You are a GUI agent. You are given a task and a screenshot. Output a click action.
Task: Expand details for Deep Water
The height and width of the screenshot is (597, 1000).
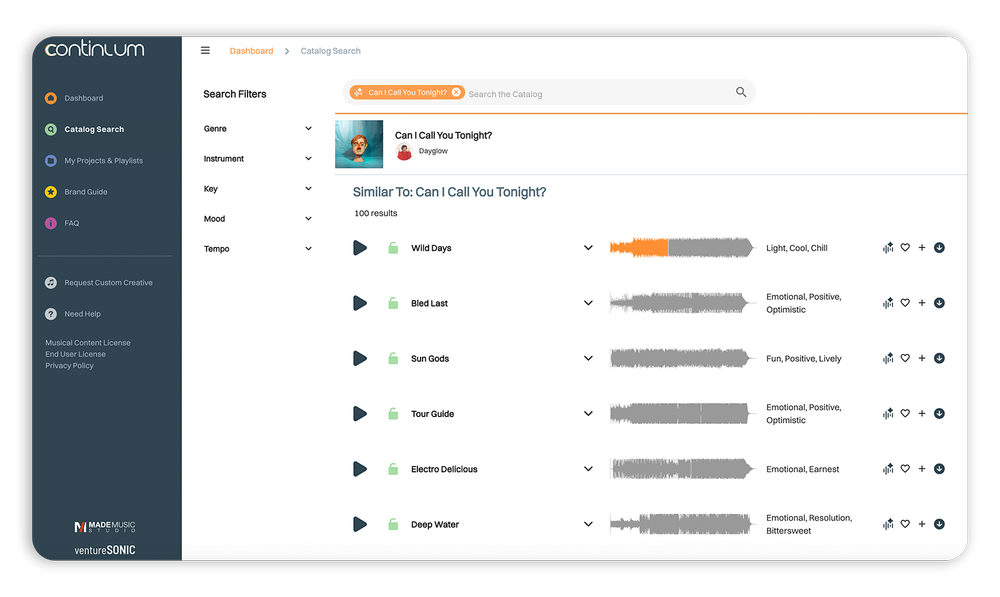pyautogui.click(x=588, y=524)
